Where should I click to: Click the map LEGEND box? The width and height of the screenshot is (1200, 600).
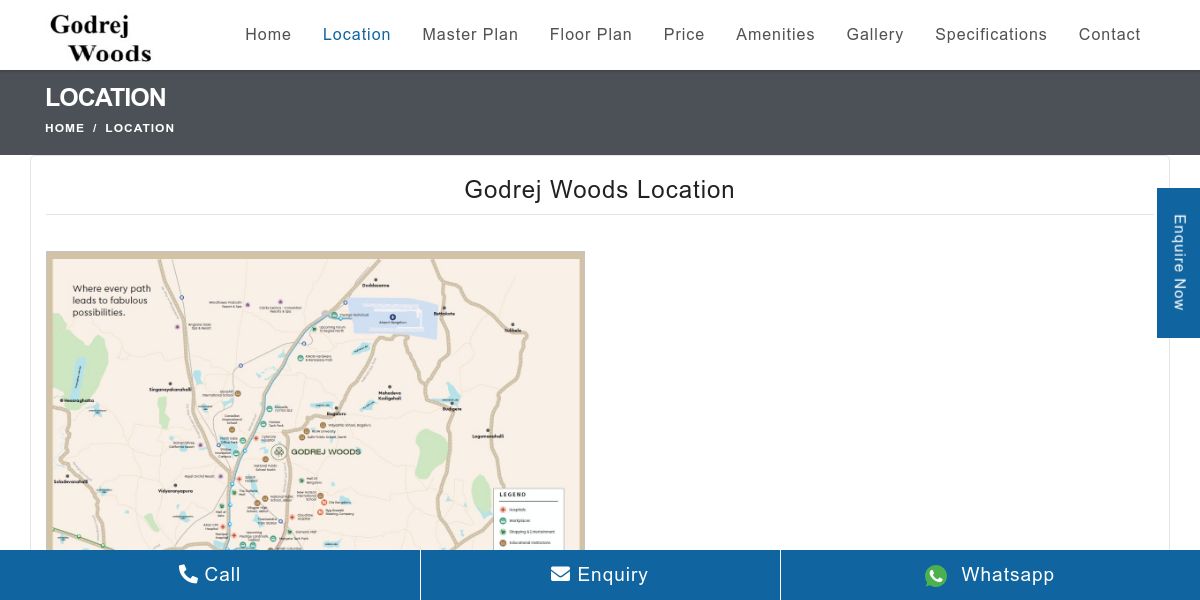point(530,518)
